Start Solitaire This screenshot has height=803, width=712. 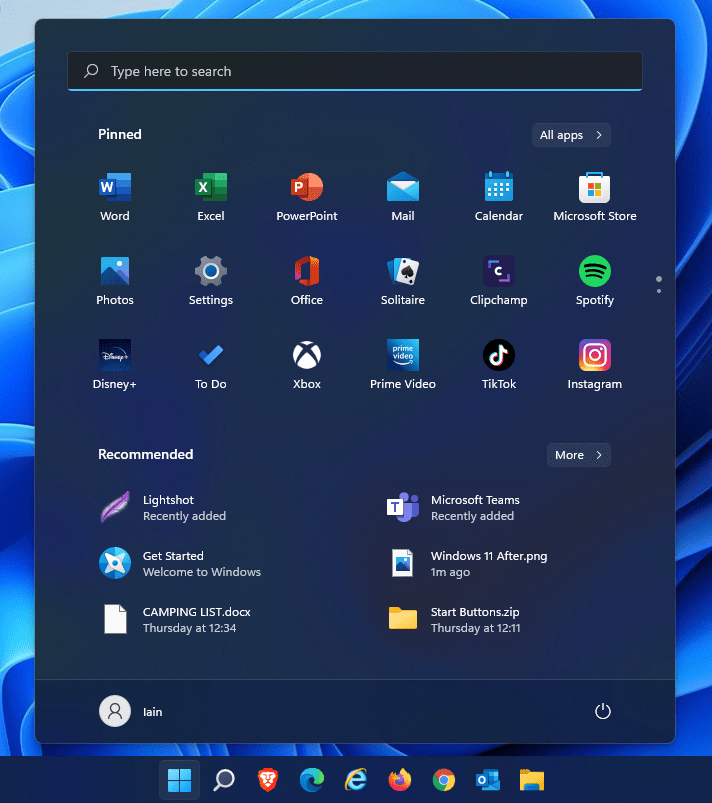coord(403,280)
